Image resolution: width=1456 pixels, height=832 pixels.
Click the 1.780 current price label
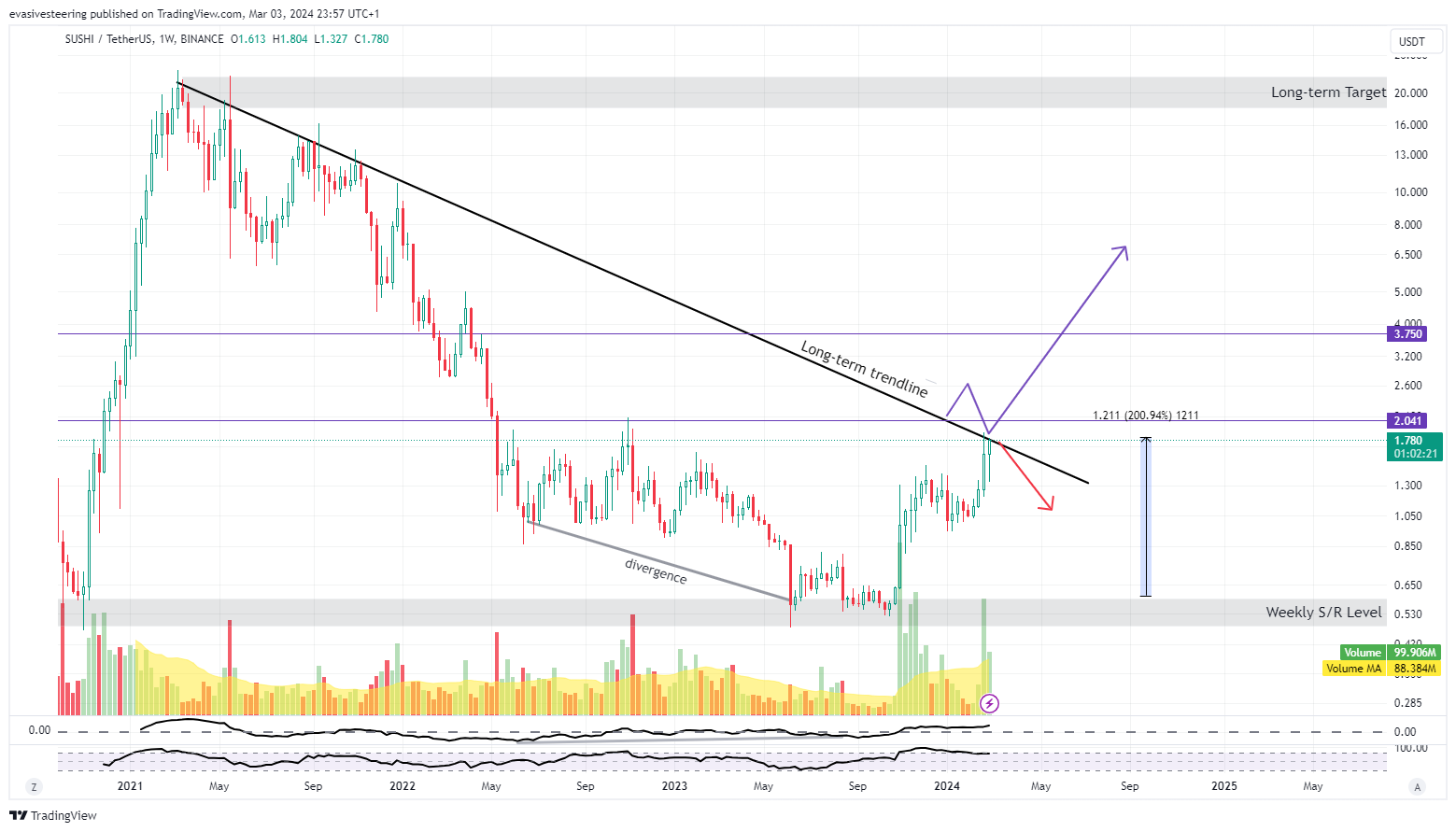click(x=1416, y=441)
